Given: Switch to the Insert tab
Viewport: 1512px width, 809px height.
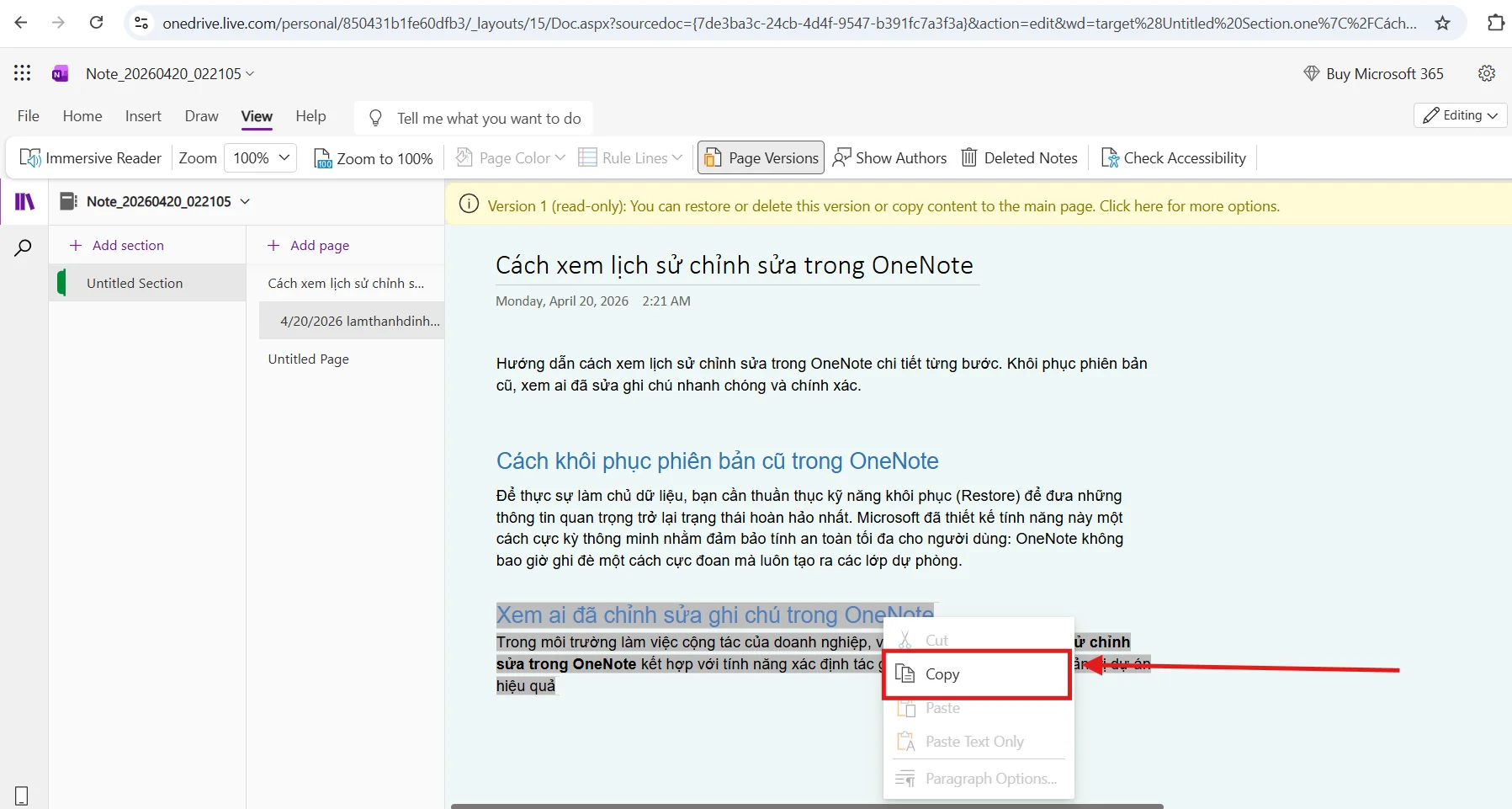Looking at the screenshot, I should pyautogui.click(x=143, y=116).
